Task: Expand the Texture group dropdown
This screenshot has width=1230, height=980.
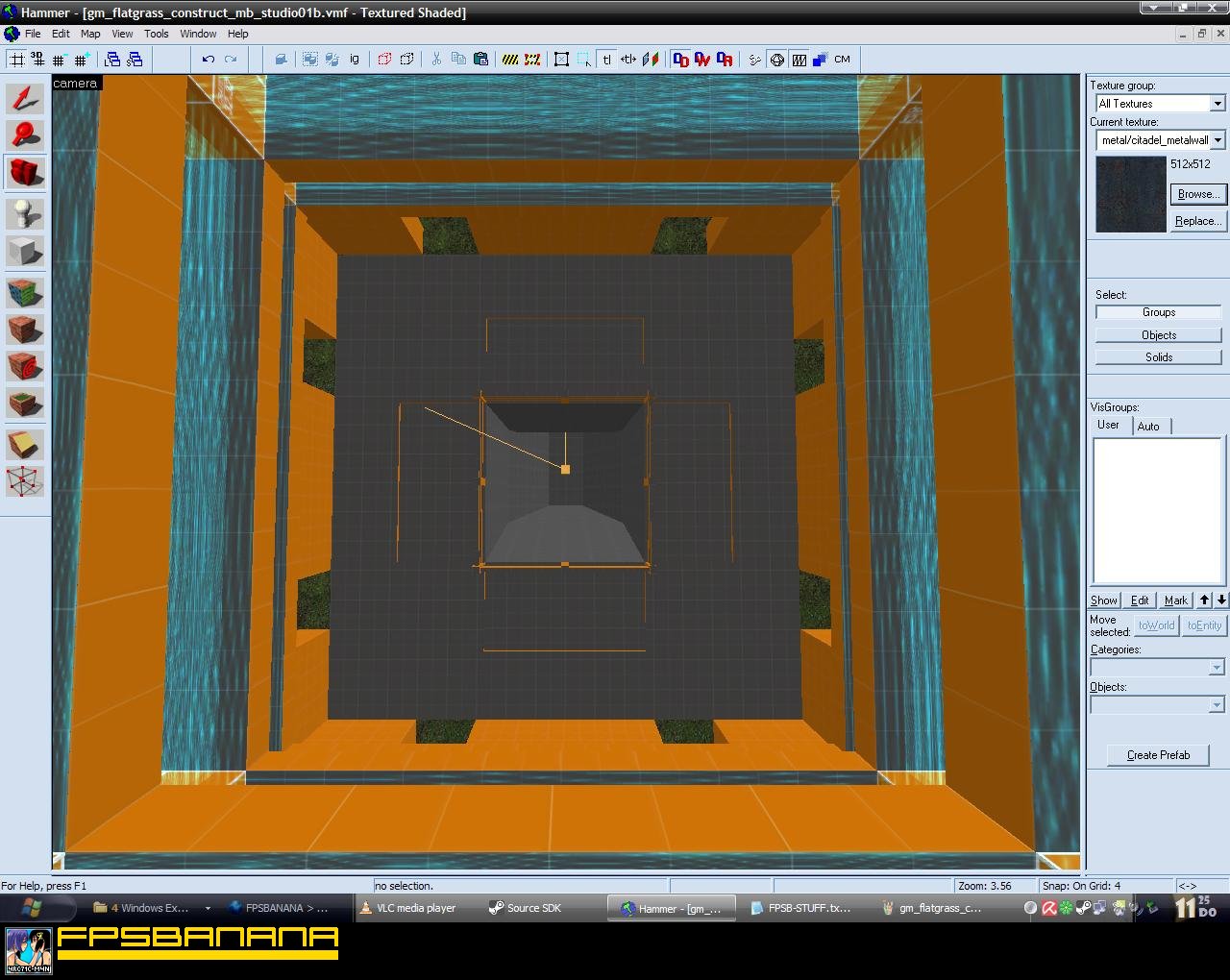Action: click(x=1217, y=104)
